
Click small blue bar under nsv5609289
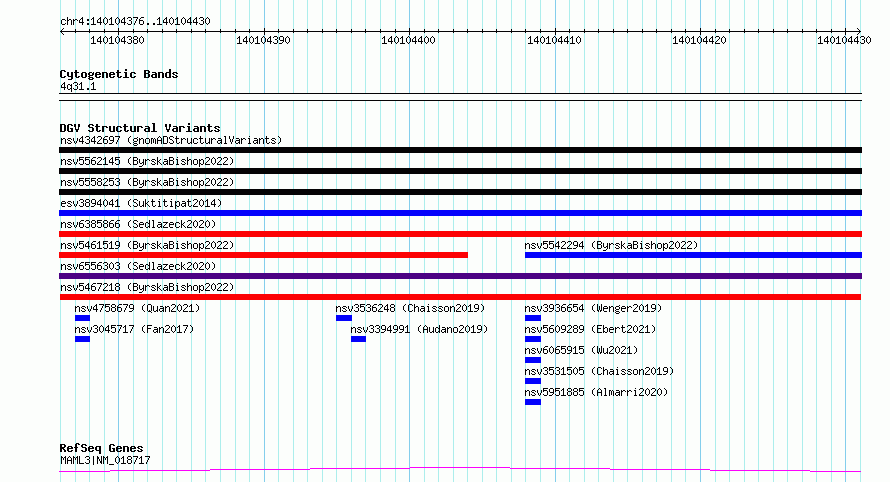point(533,339)
